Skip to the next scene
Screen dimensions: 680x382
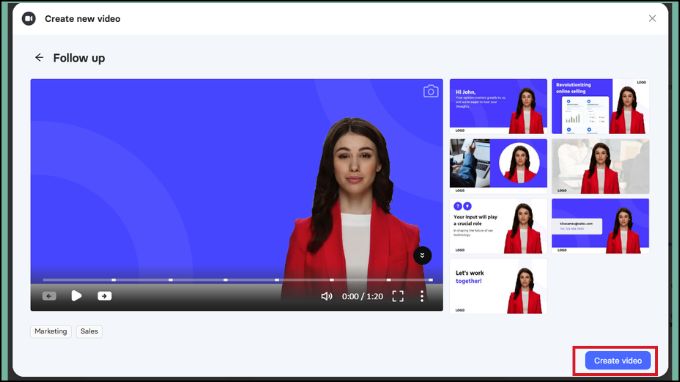pyautogui.click(x=105, y=296)
